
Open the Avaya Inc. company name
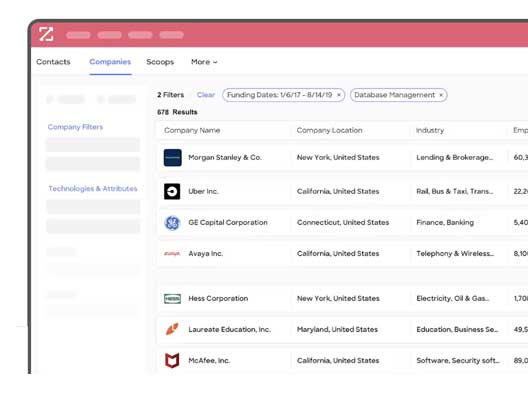tap(205, 254)
